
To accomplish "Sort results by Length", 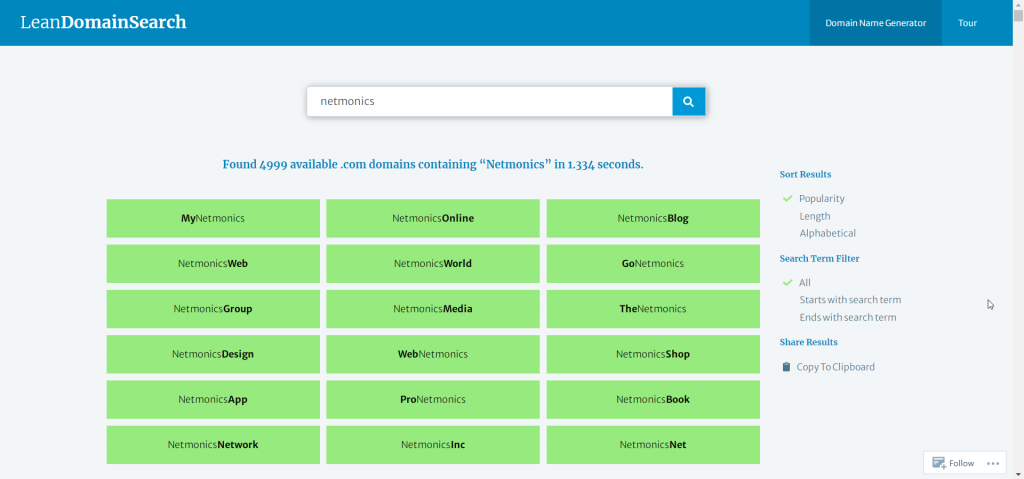I will point(814,216).
